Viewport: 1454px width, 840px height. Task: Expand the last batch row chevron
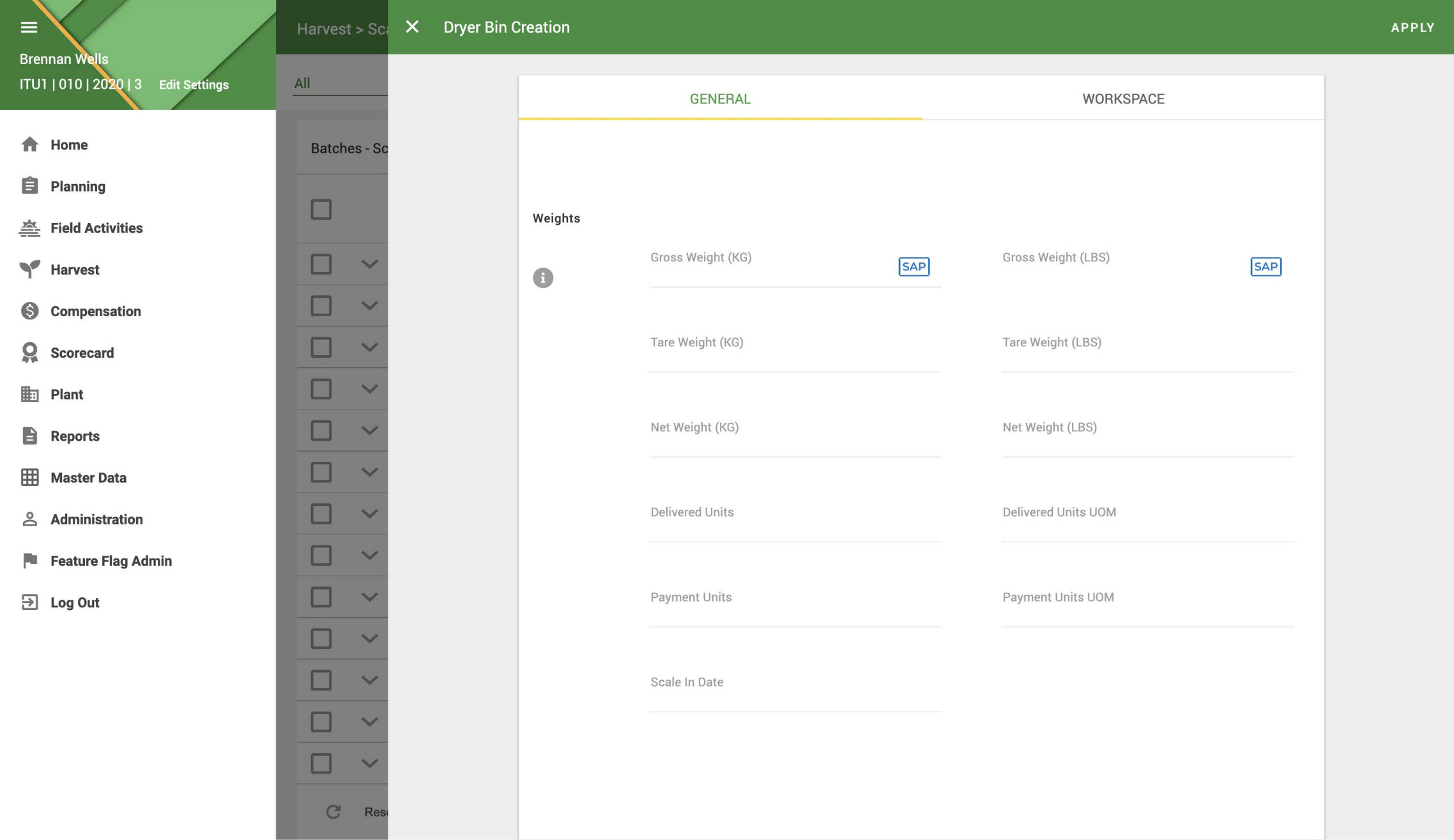point(369,763)
